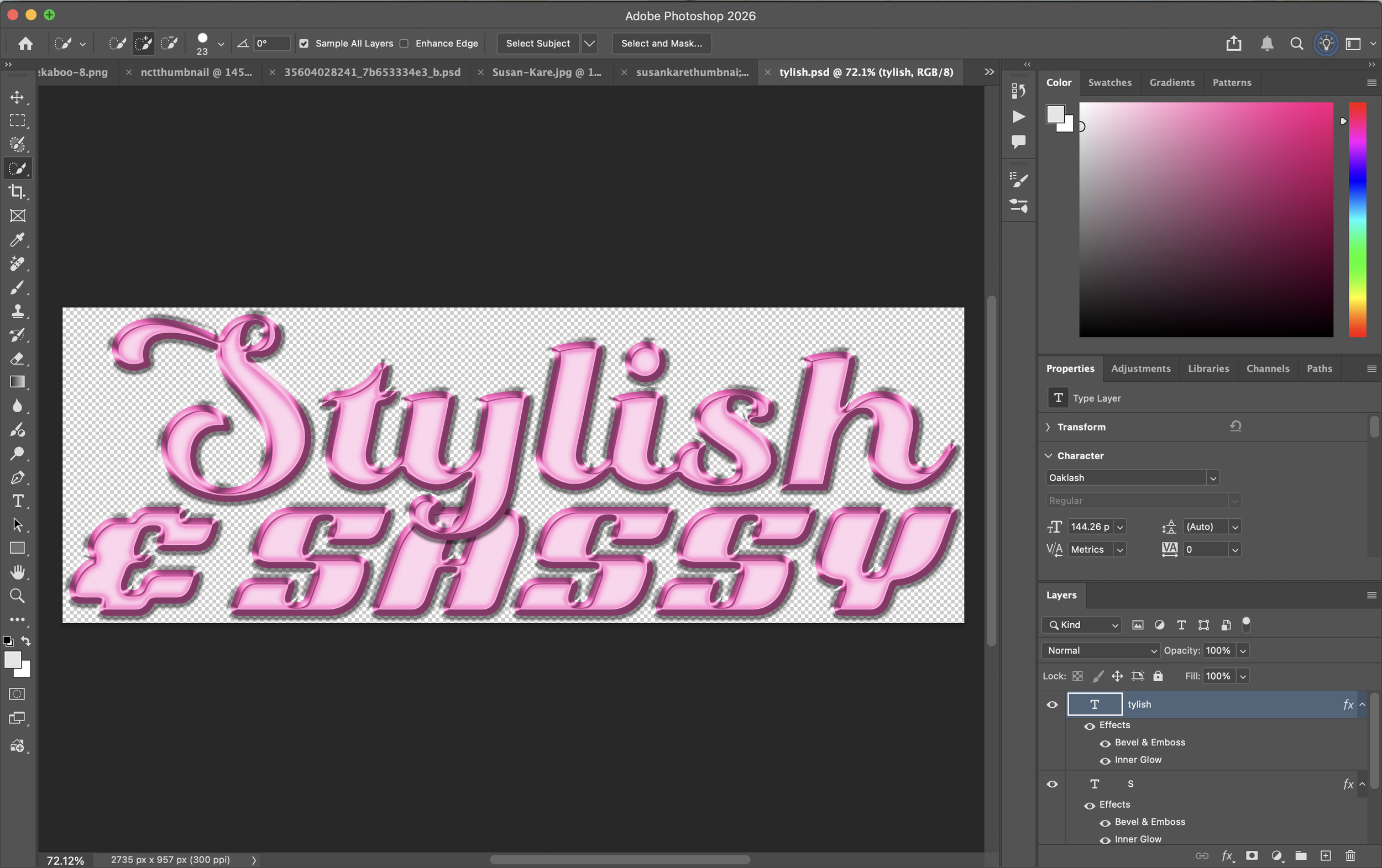Activate the Horizontal Type tool
Screen dimensions: 1382x868
pyautogui.click(x=17, y=501)
